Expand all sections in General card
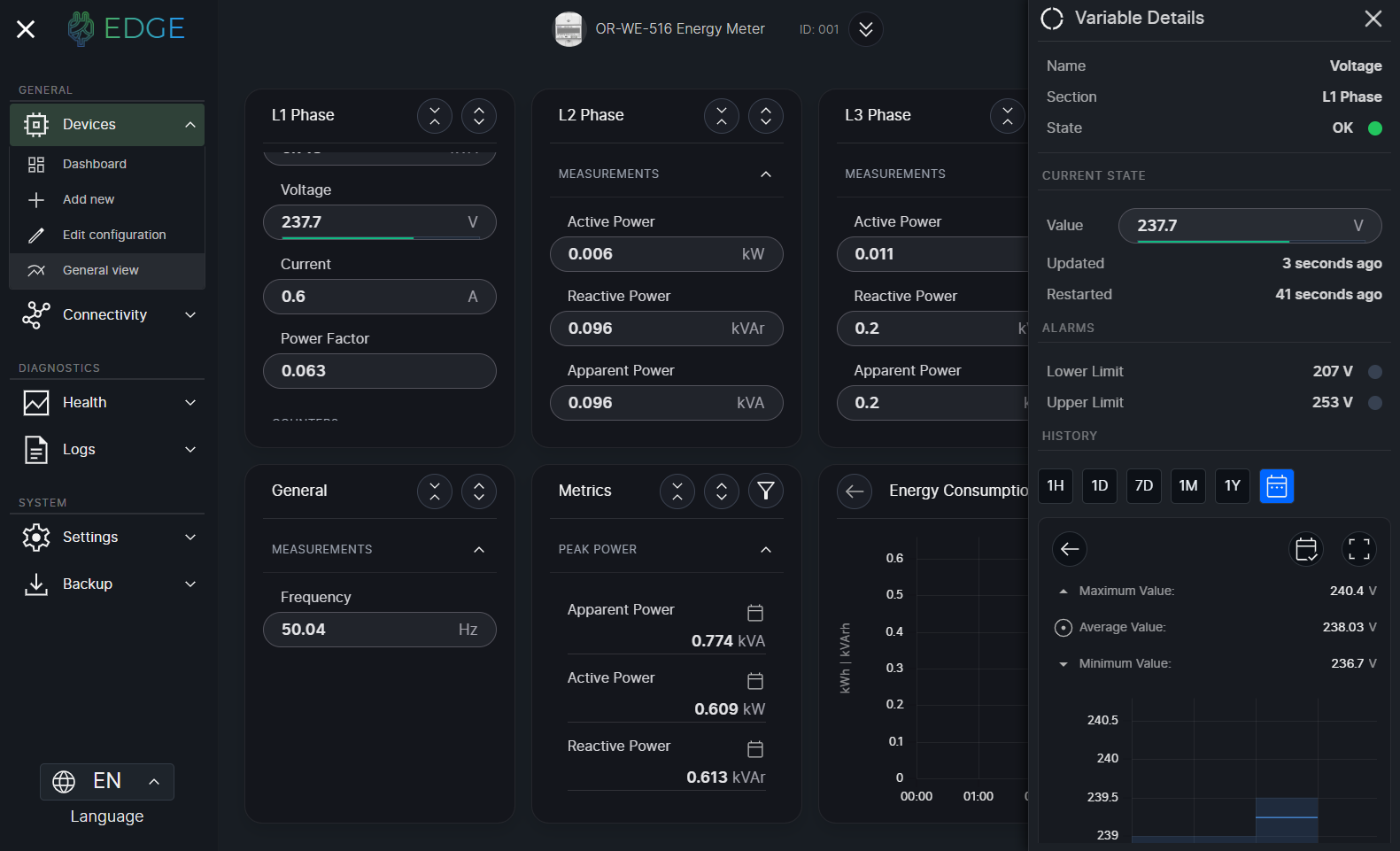The height and width of the screenshot is (851, 1400). coord(479,491)
